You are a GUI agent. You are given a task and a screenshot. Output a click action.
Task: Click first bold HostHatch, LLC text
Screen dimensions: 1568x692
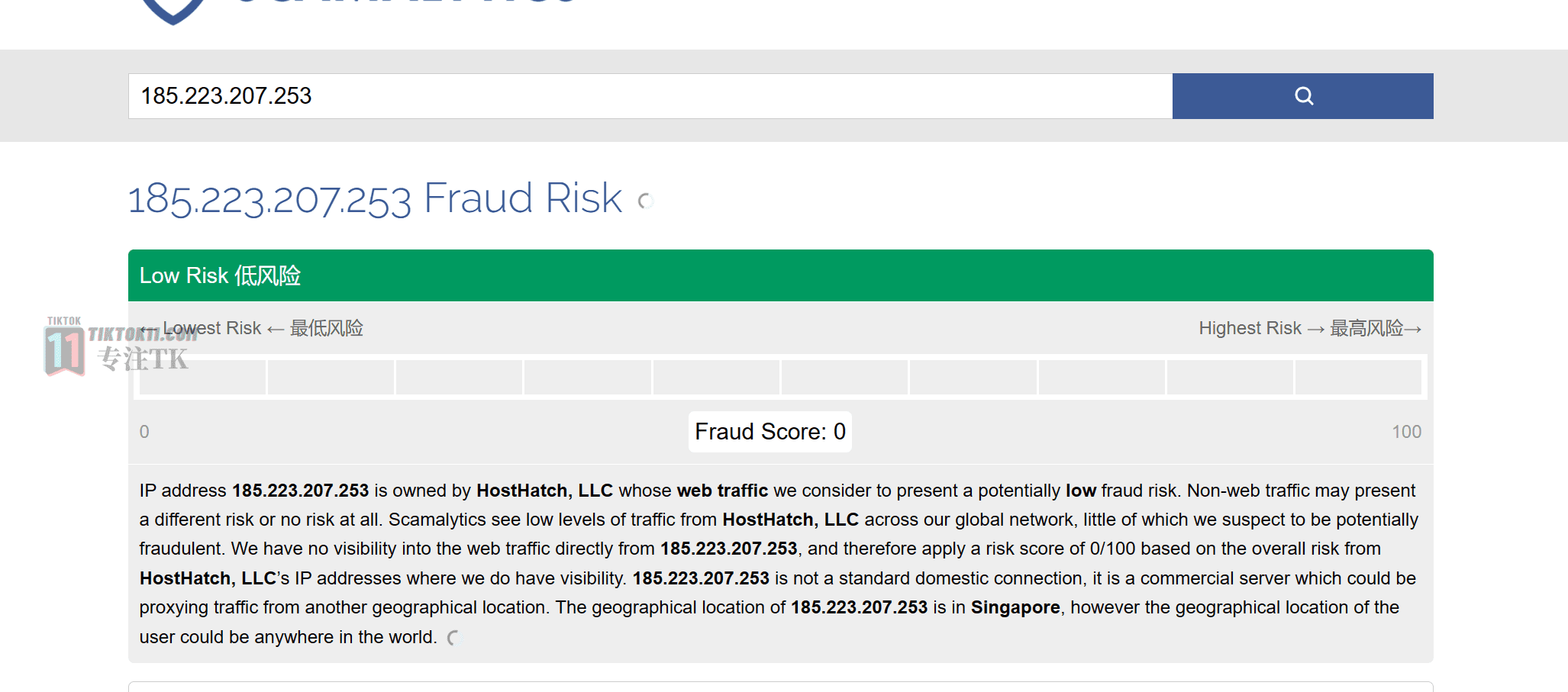pyautogui.click(x=544, y=491)
